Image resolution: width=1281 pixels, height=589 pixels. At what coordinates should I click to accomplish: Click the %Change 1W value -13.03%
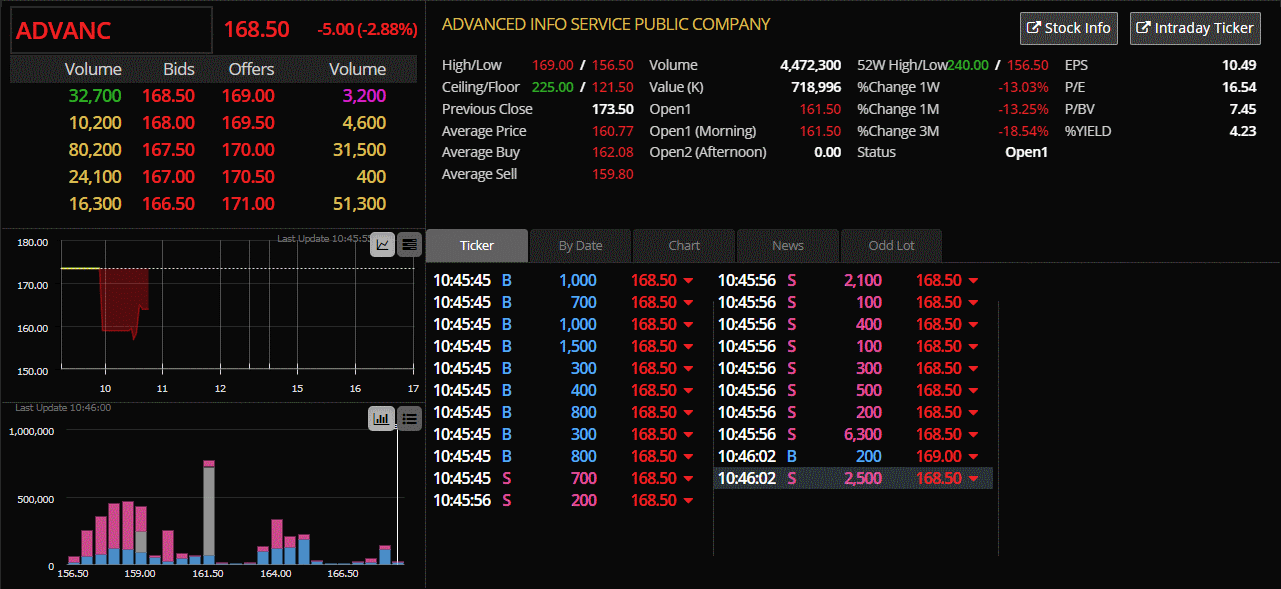click(x=1023, y=87)
